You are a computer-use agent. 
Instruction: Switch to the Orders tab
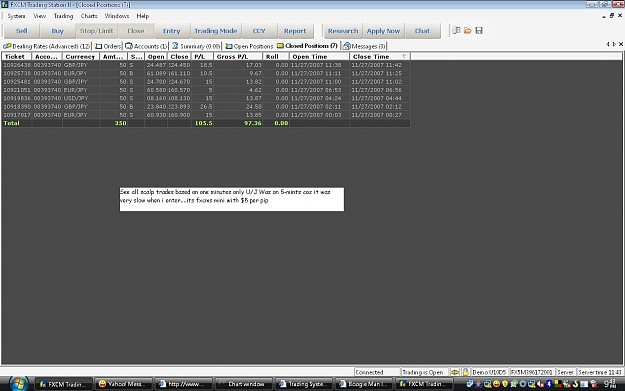[x=108, y=46]
